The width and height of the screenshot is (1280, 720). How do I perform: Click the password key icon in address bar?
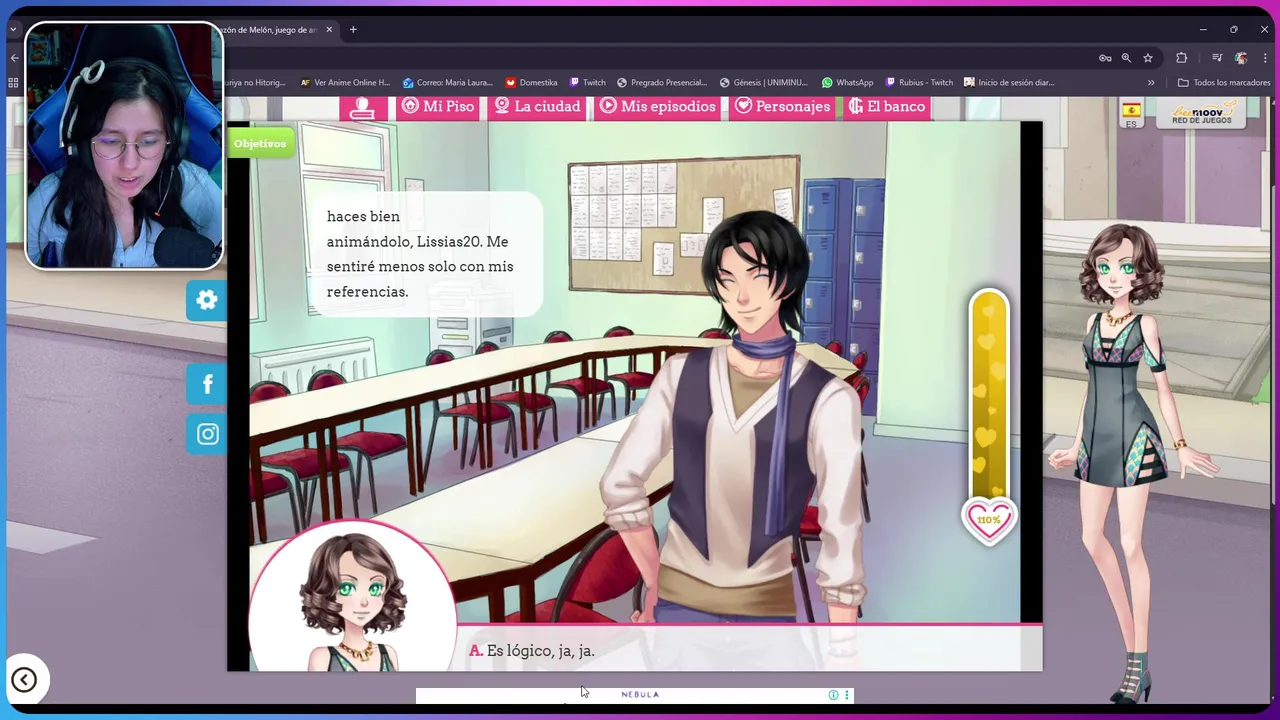1105,58
